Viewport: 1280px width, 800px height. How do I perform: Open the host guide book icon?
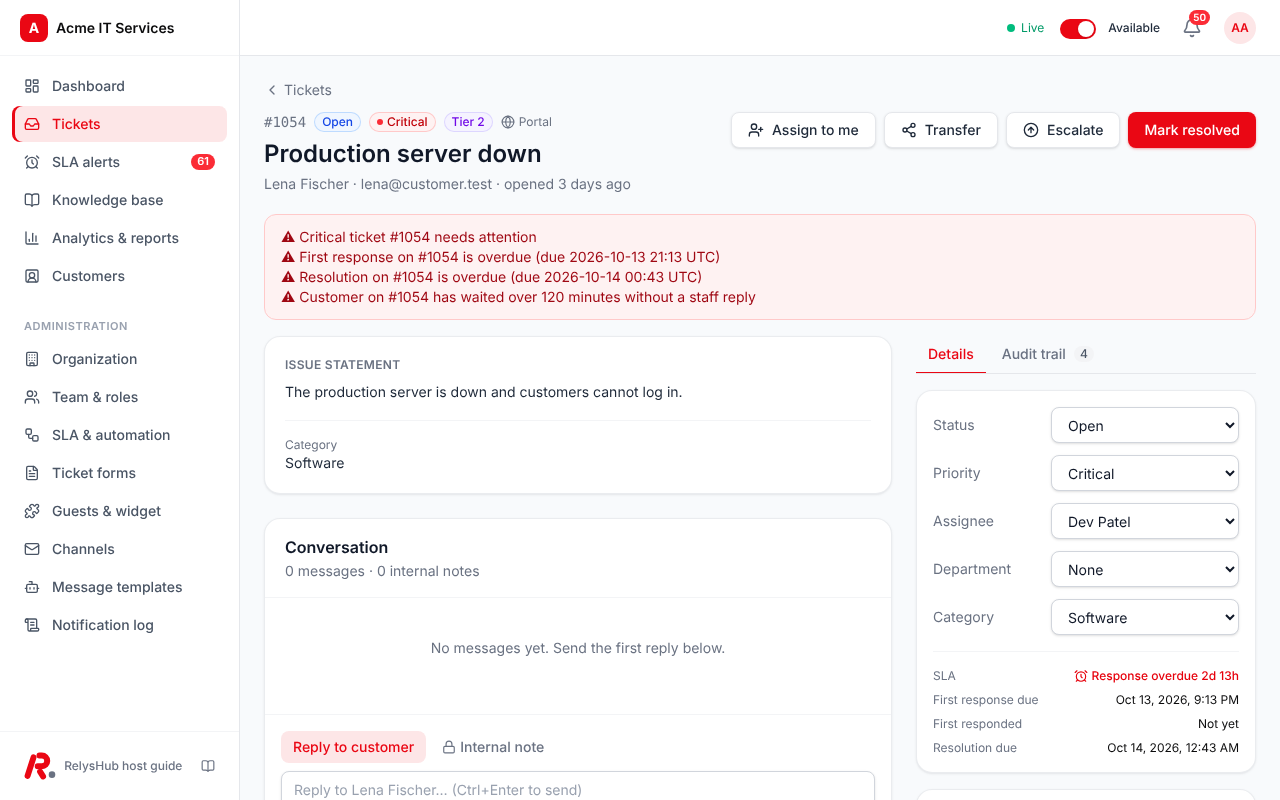pos(208,766)
